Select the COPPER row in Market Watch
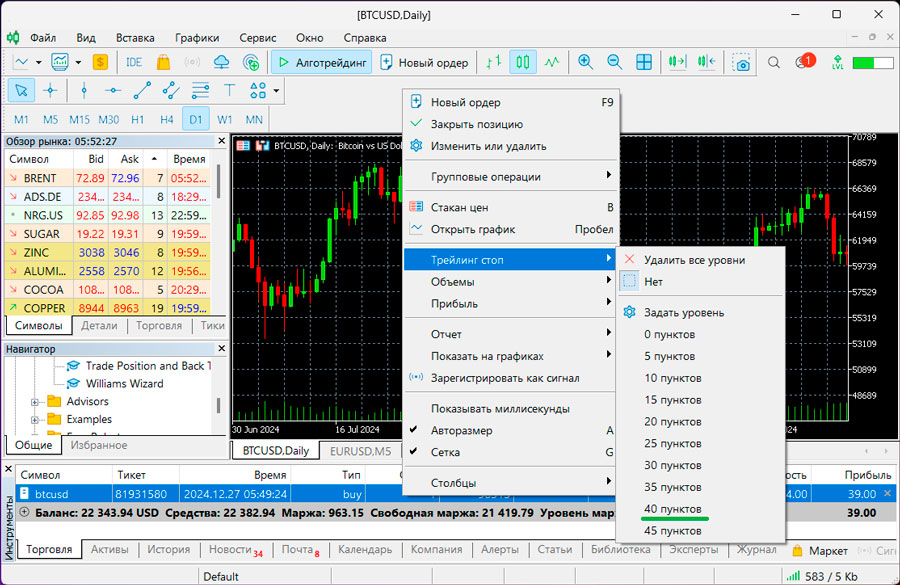The image size is (900, 585). (108, 308)
